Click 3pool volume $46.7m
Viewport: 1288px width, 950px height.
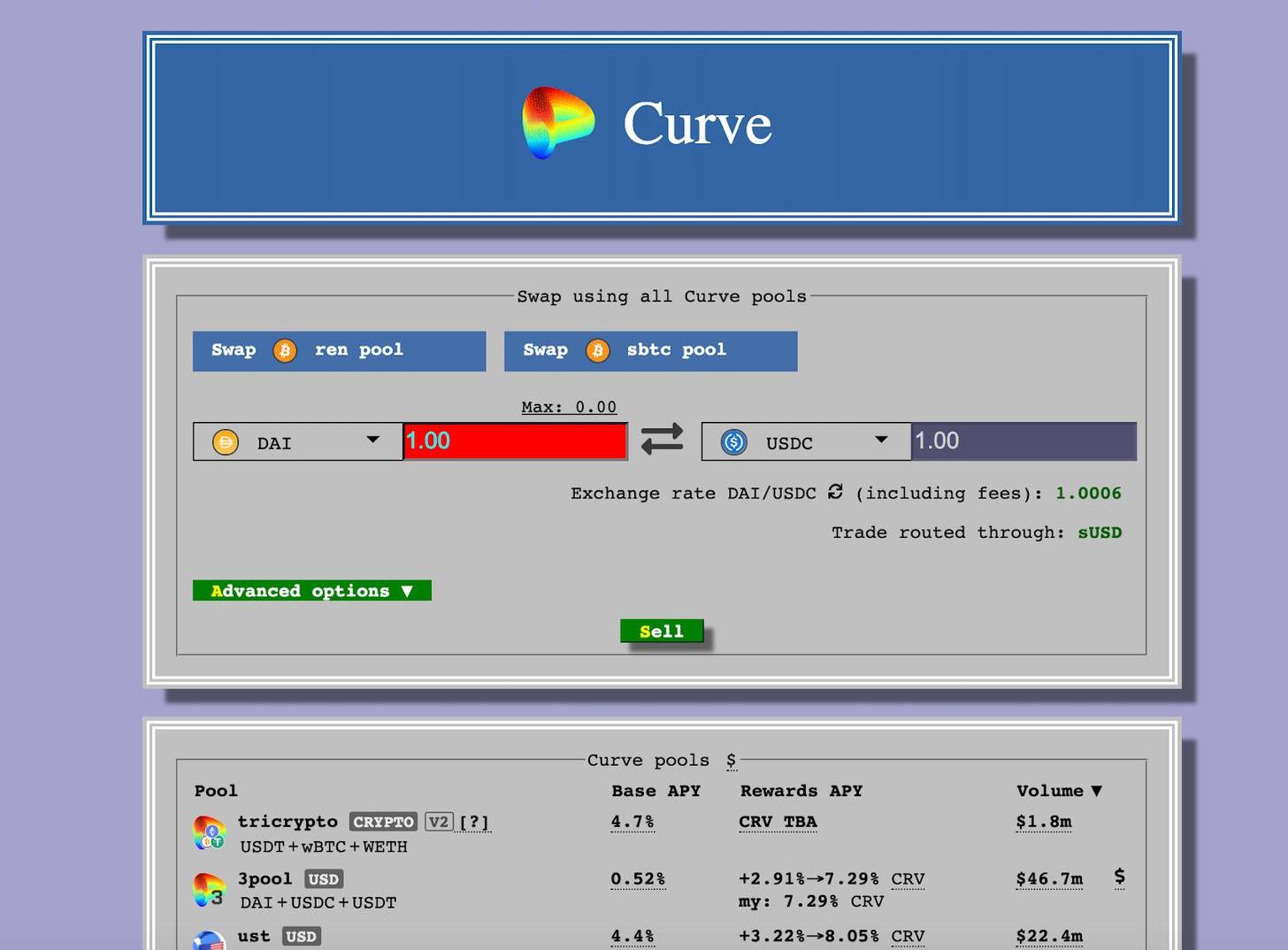coord(1049,878)
